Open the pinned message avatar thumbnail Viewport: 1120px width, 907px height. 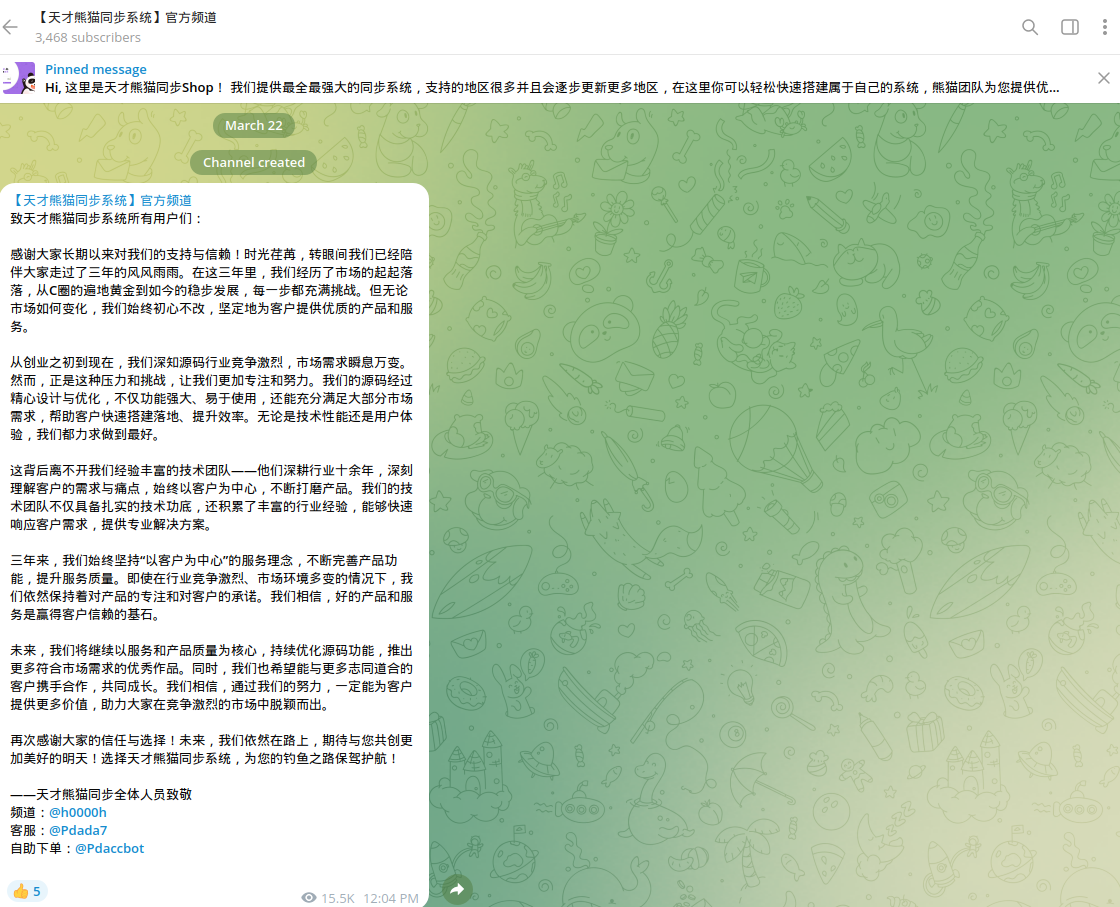19,78
